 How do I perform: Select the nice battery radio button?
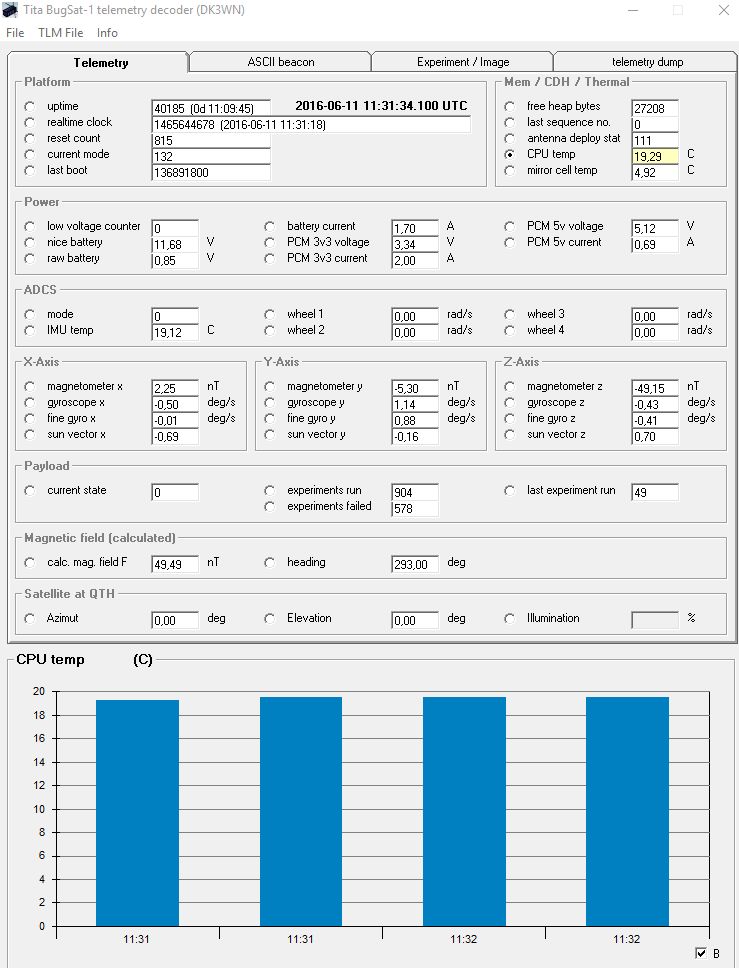(30, 243)
